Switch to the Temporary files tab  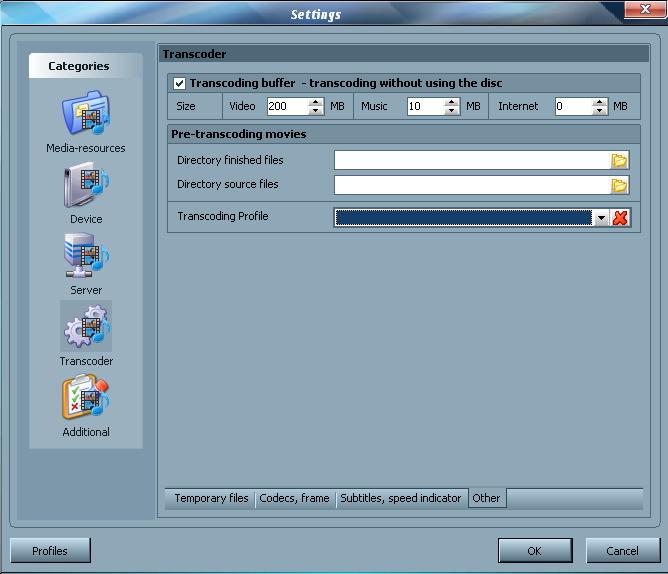pos(211,498)
